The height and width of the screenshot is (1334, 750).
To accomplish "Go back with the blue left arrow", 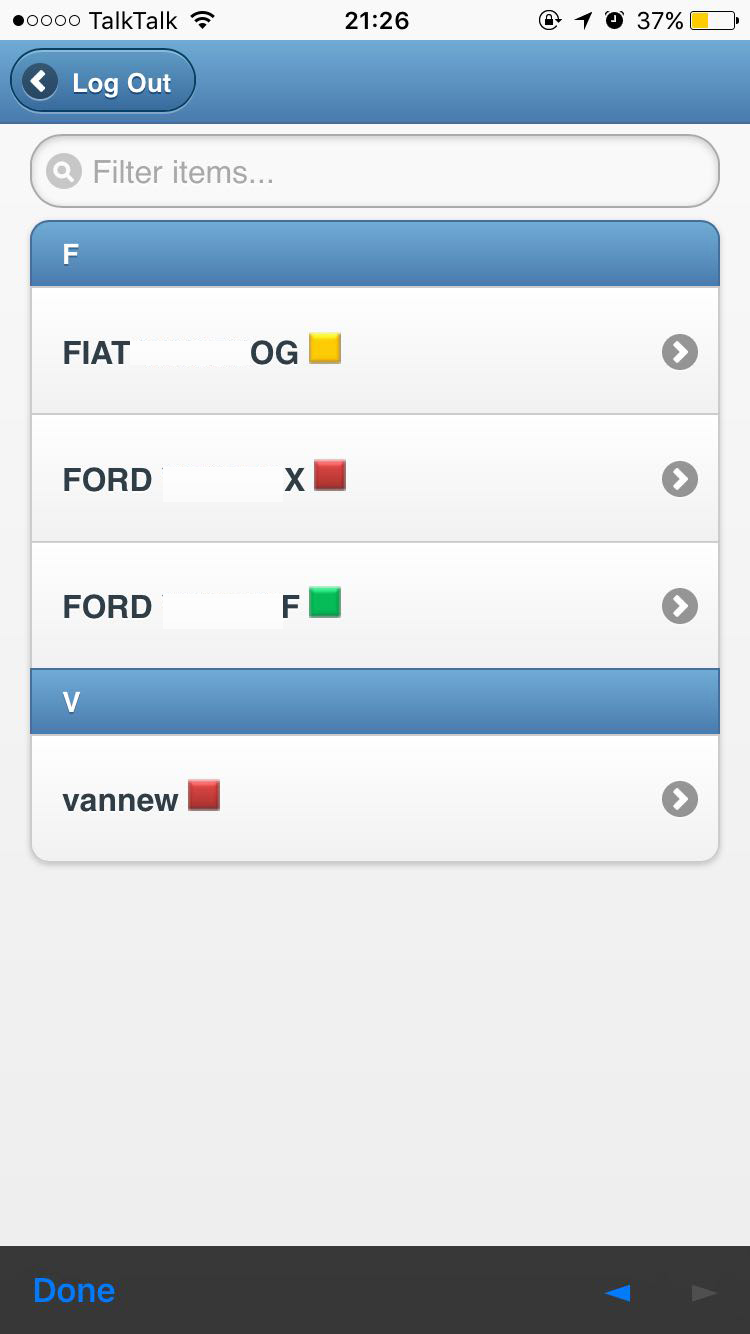I will pyautogui.click(x=618, y=1293).
